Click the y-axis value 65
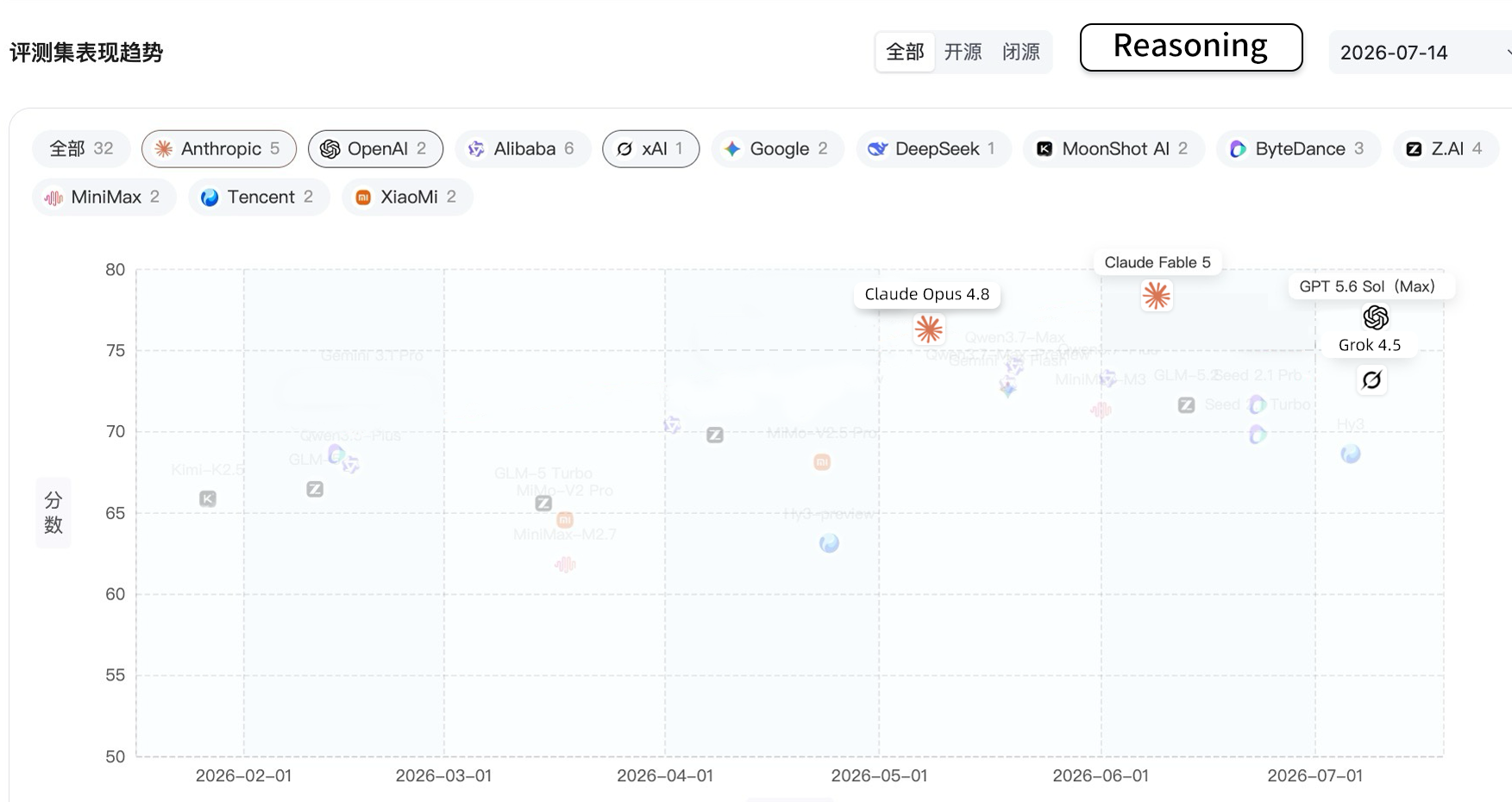 click(116, 513)
